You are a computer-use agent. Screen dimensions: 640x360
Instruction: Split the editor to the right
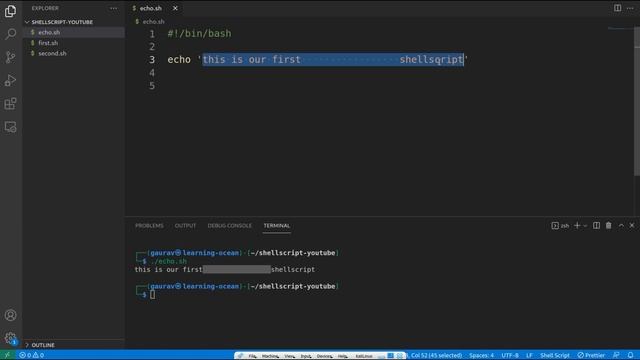tap(617, 8)
